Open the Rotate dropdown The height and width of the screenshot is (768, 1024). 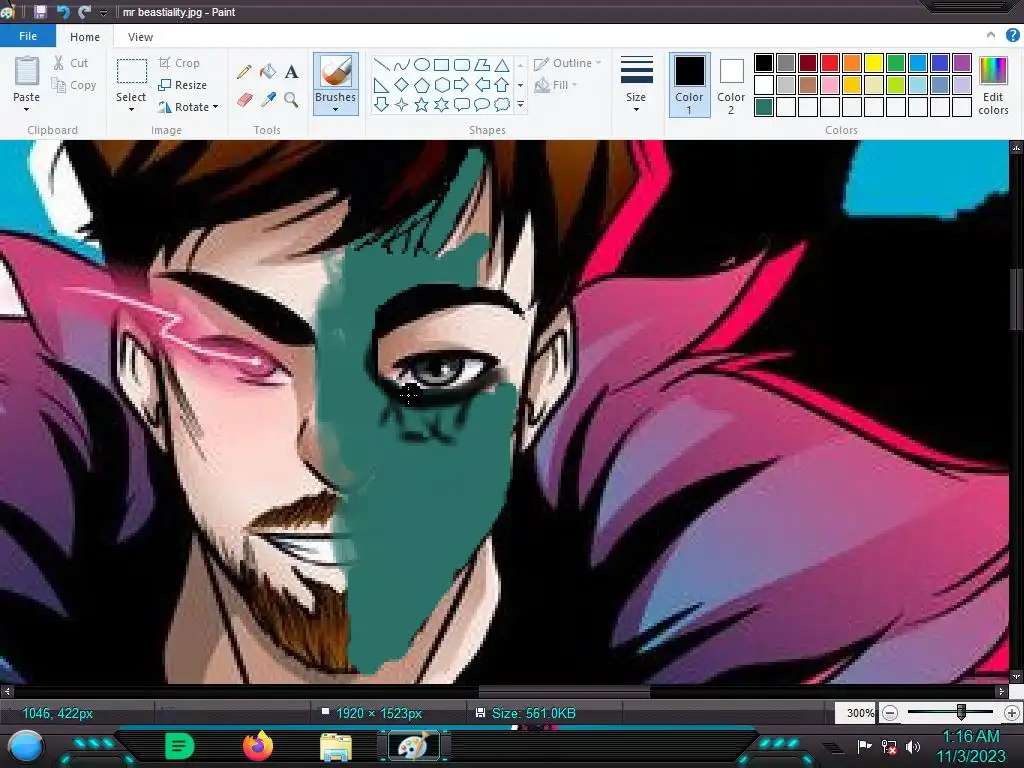coord(188,106)
